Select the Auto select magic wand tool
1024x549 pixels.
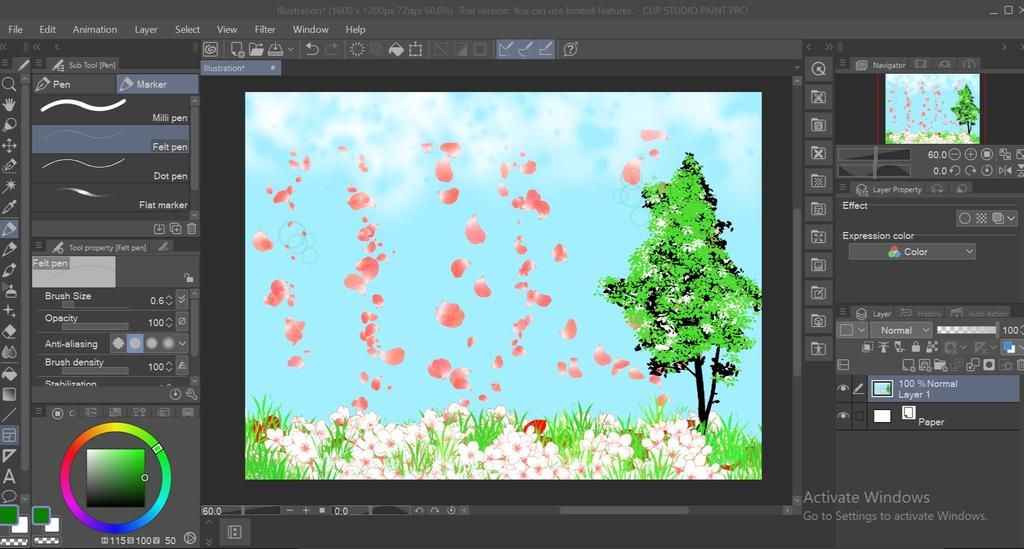click(x=9, y=187)
